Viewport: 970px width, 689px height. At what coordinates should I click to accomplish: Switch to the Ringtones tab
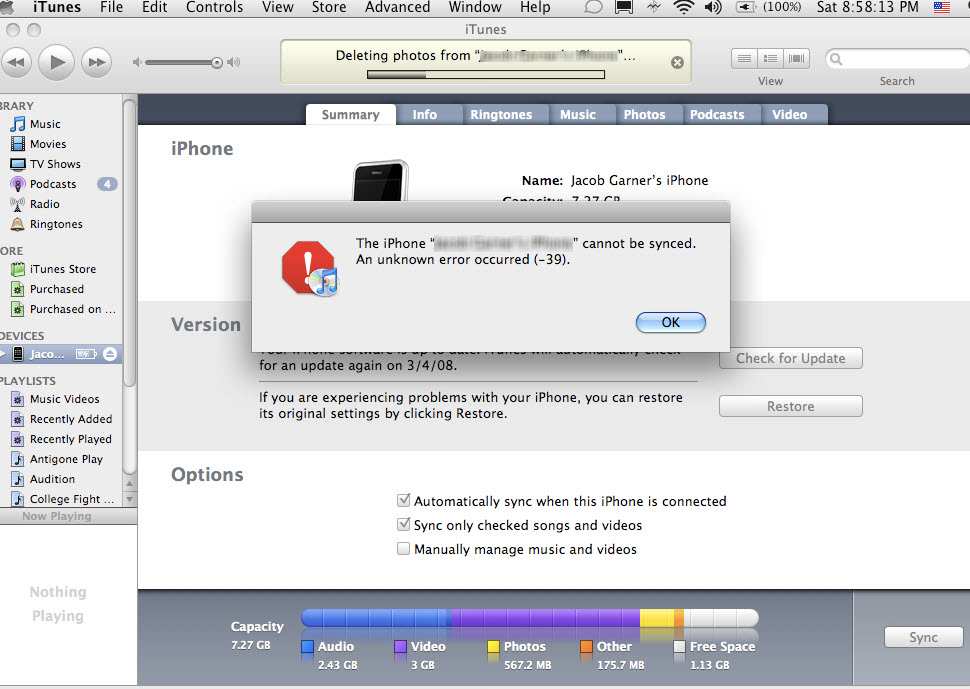coord(501,114)
